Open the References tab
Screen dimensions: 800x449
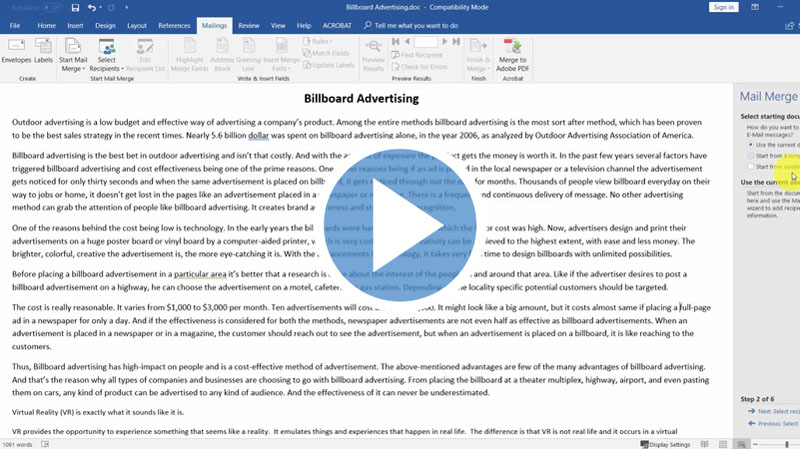174,24
